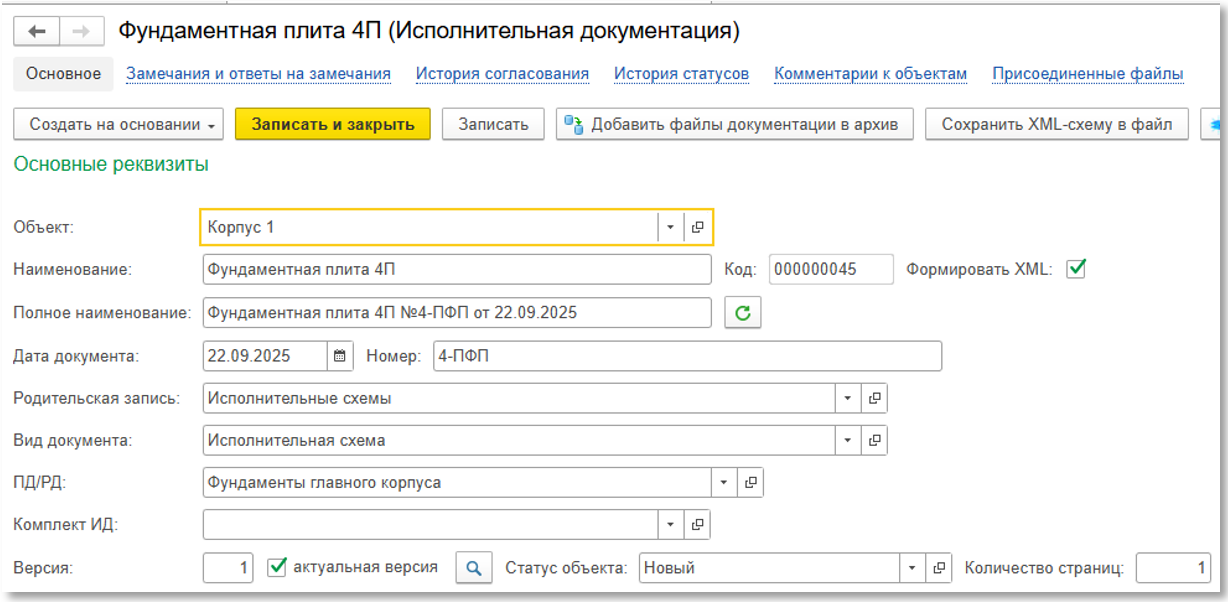Click into the Номер input field
The width and height of the screenshot is (1228, 602).
coord(687,356)
